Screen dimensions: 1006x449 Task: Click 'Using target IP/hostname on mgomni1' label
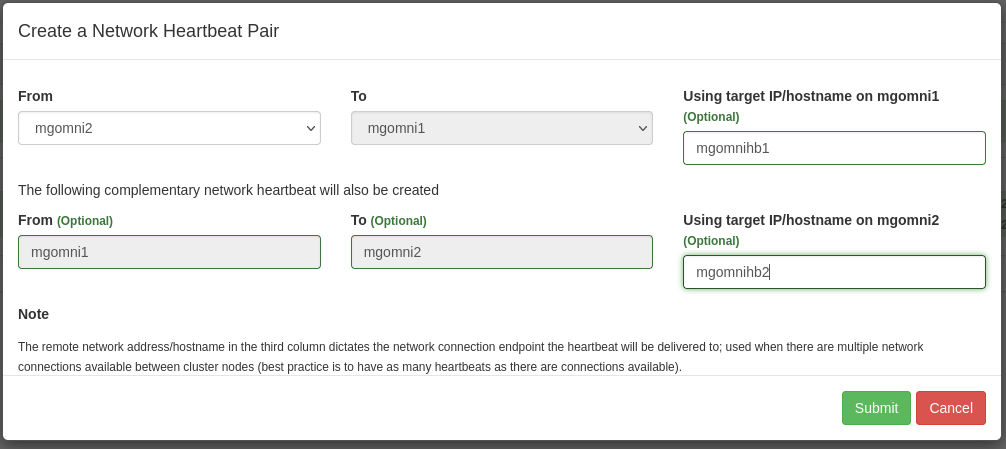pos(810,96)
